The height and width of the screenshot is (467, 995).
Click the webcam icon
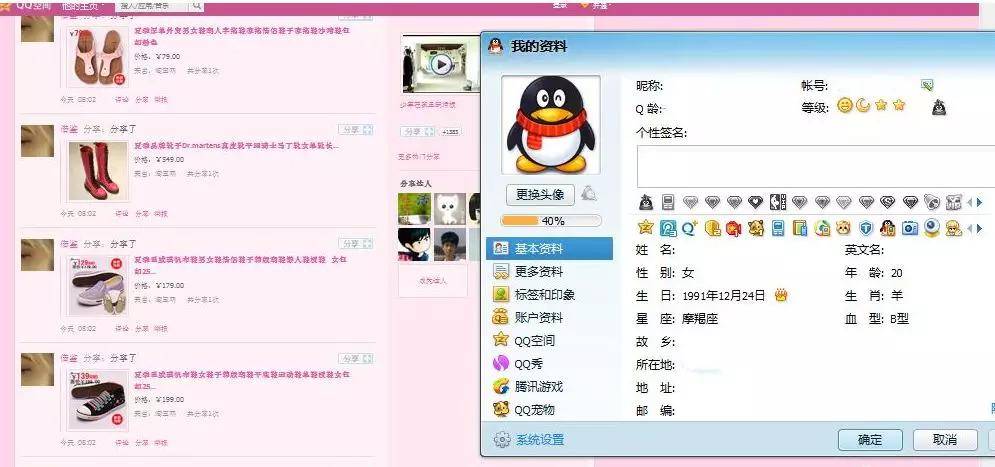(x=932, y=228)
